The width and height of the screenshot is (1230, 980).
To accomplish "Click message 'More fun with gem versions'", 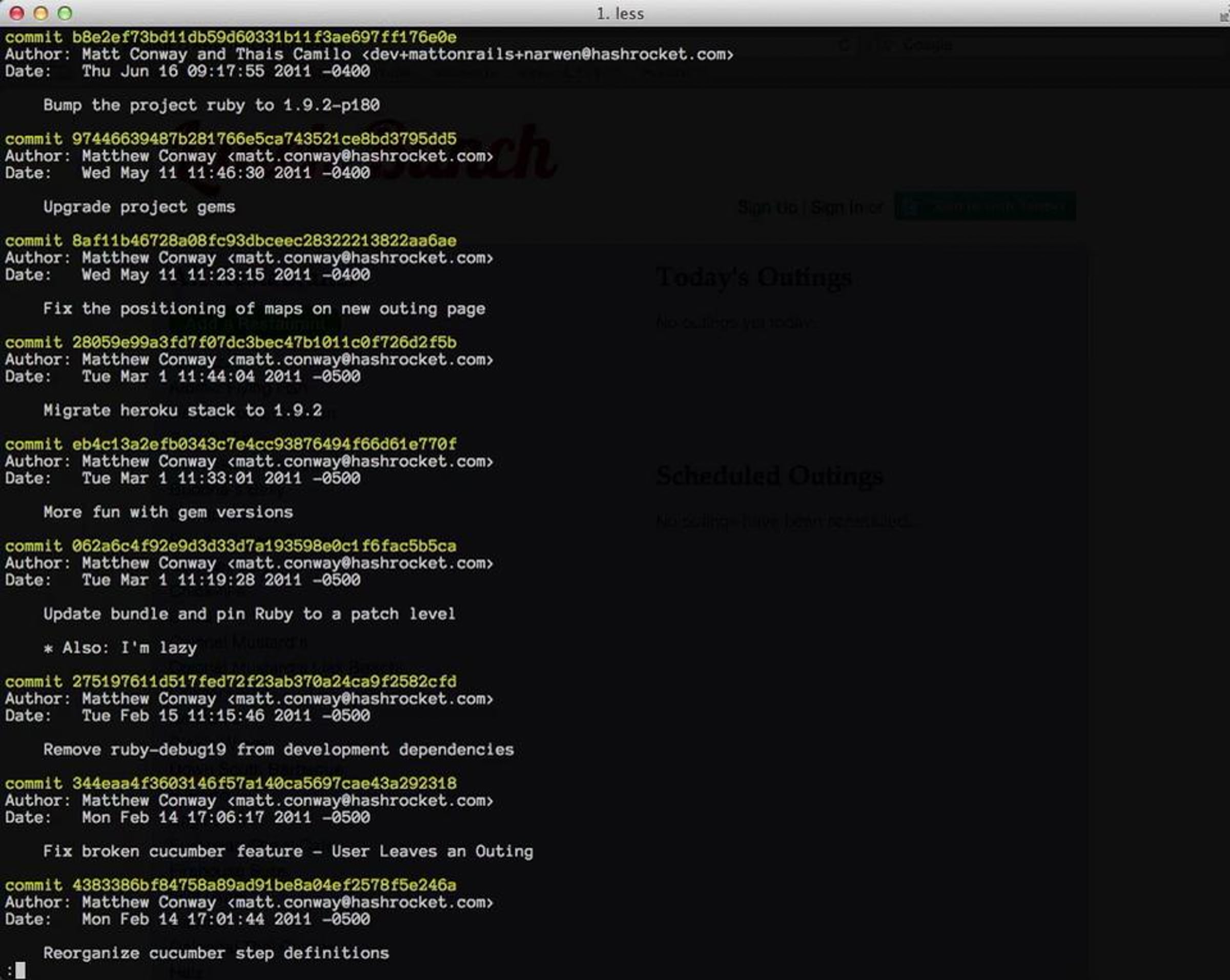I will (x=168, y=512).
